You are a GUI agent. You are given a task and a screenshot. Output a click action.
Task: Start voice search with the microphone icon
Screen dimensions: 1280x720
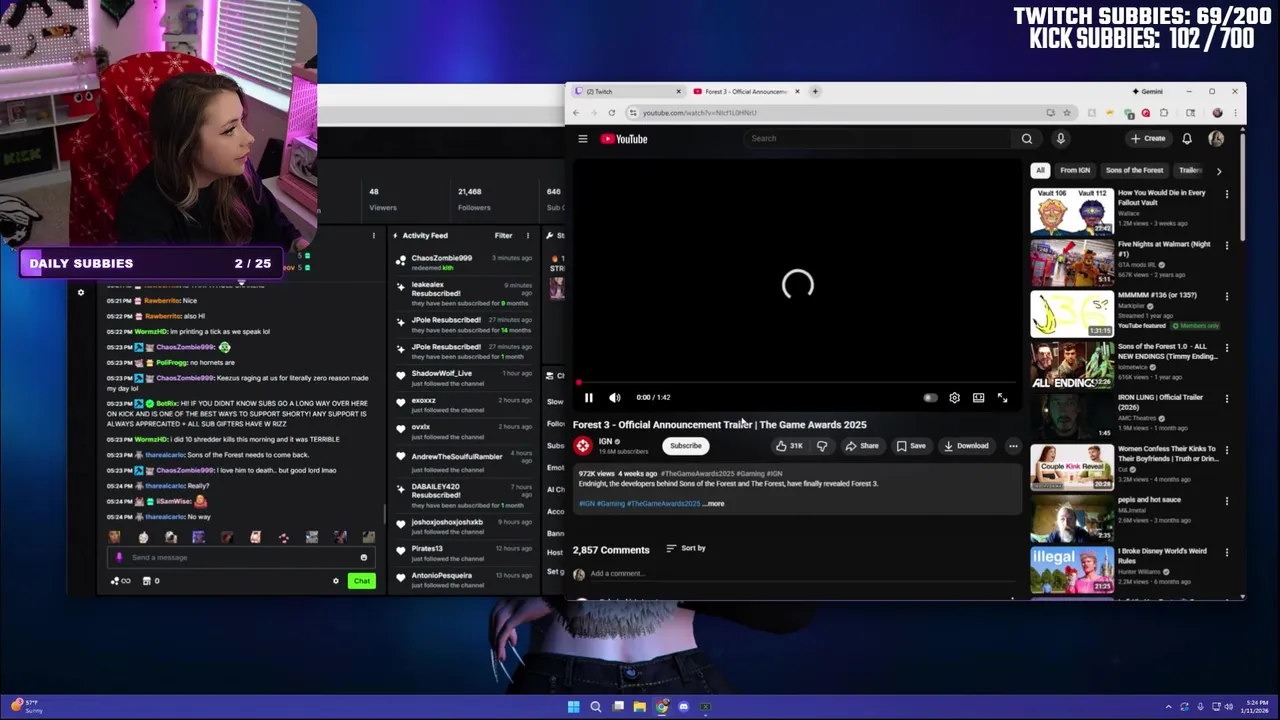[x=1061, y=139]
